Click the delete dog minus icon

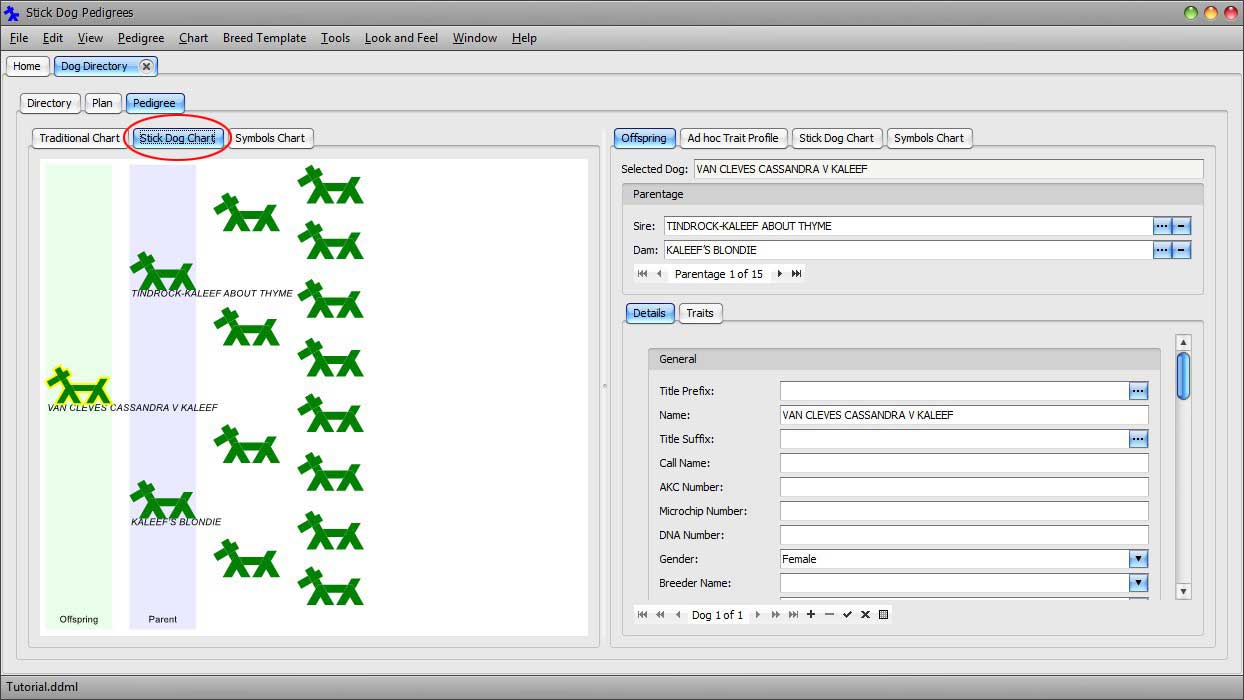pyautogui.click(x=828, y=614)
